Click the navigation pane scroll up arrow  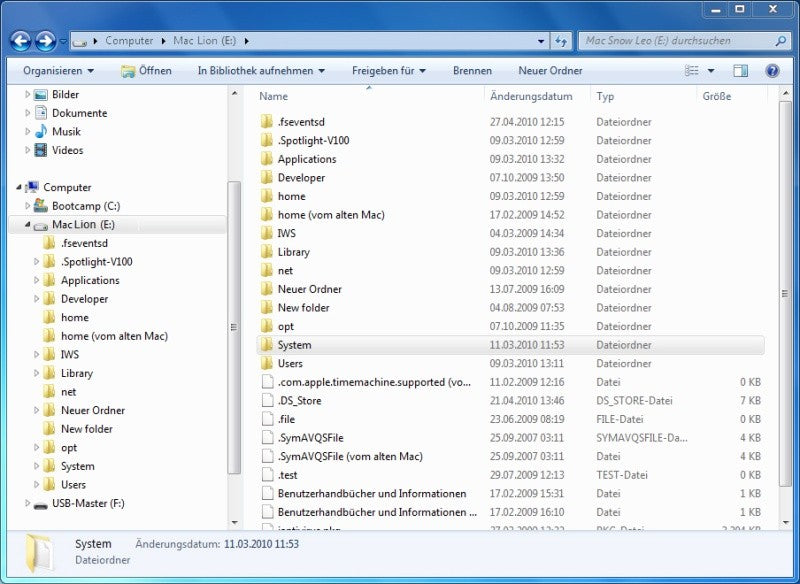234,94
